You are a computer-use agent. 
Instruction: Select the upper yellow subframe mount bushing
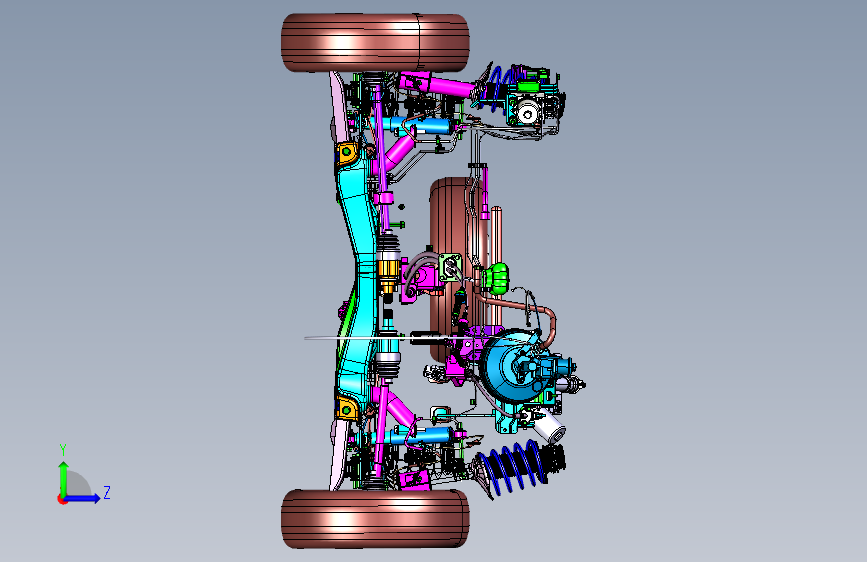346,152
